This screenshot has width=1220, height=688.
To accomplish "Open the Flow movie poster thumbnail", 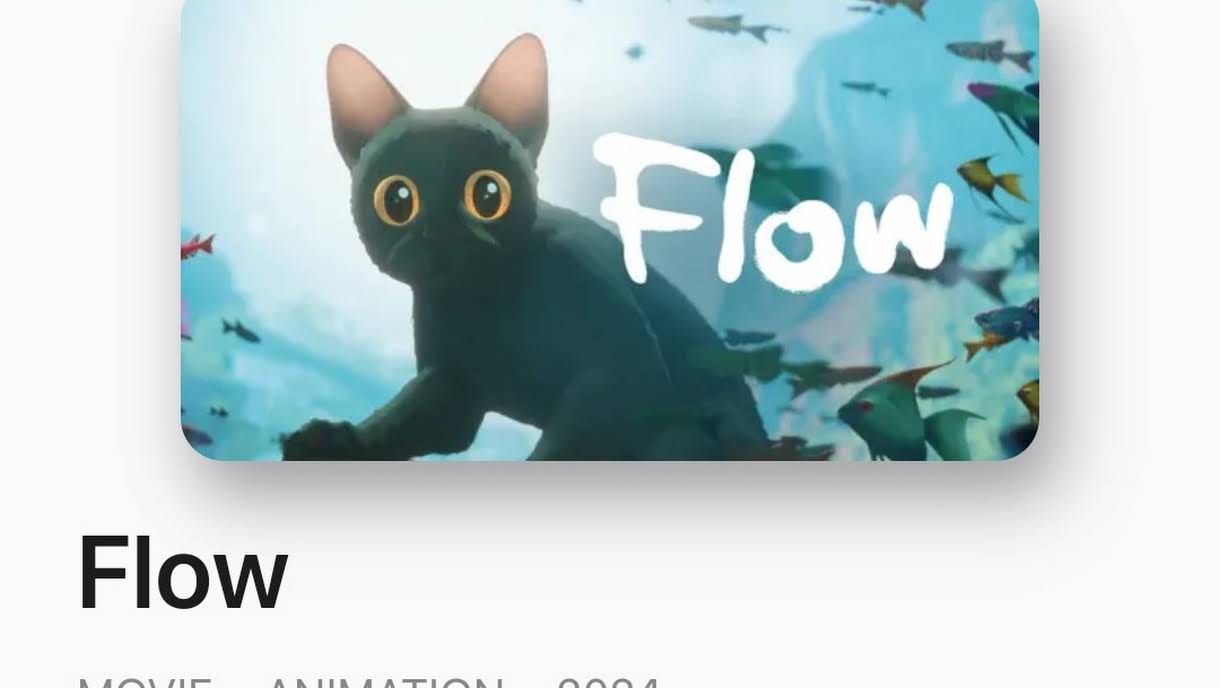I will 610,230.
